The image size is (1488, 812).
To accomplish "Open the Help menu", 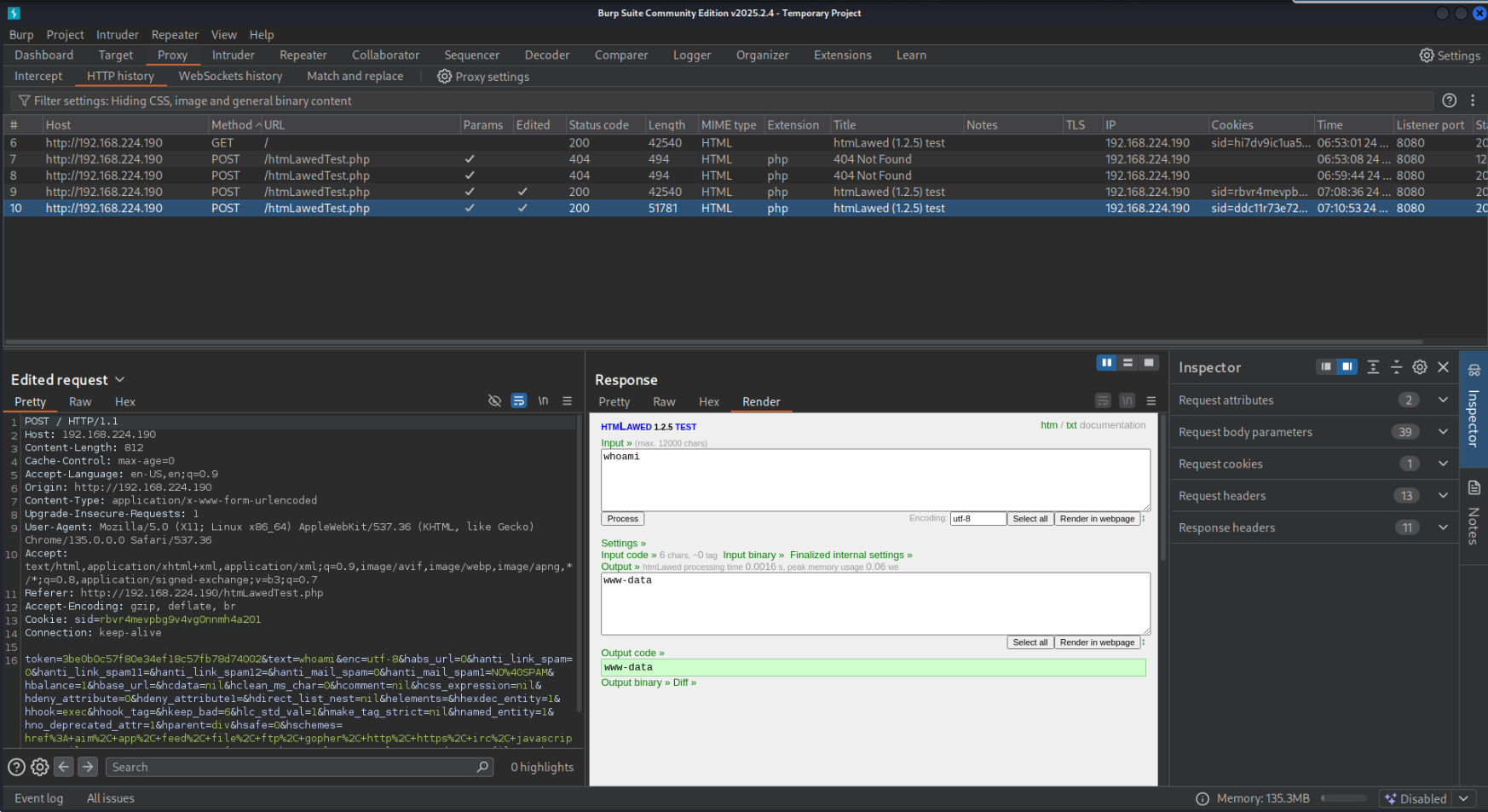I will [x=262, y=35].
